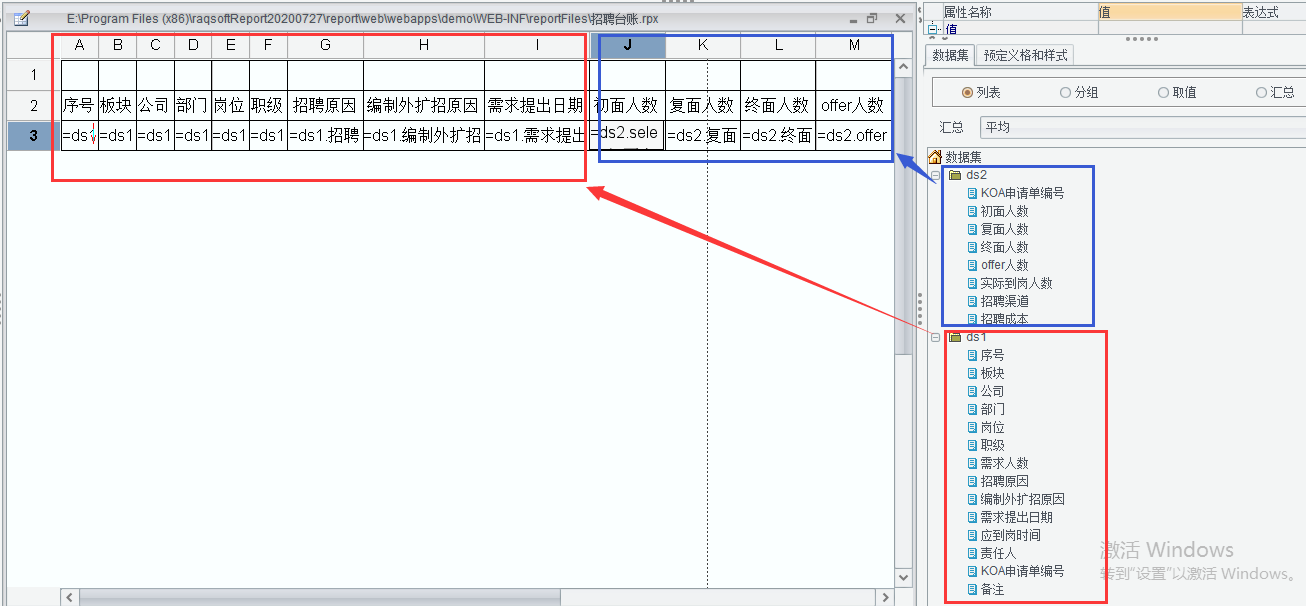The image size is (1306, 606).
Task: Click the field icon beside 复面人数
Action: tap(972, 229)
